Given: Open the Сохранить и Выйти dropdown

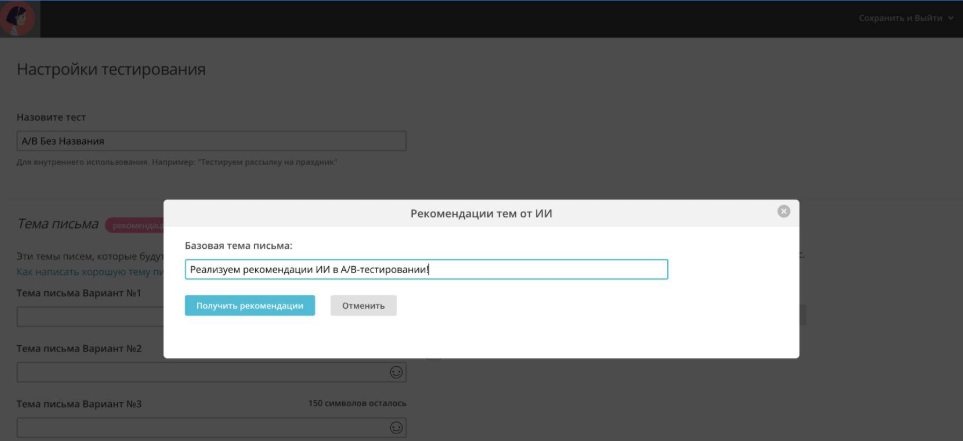Looking at the screenshot, I should pos(905,18).
